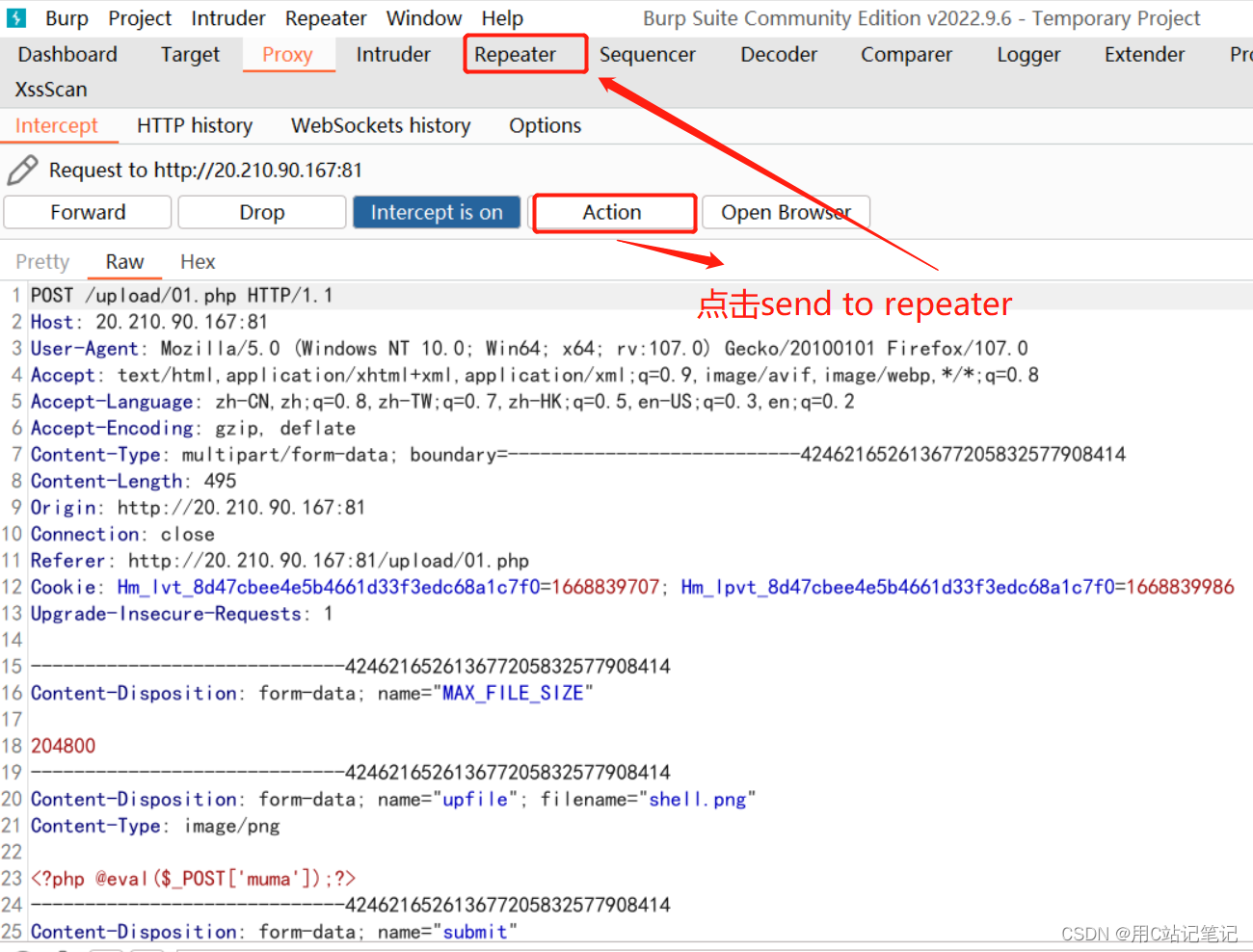Select the Proxy tab

[x=287, y=55]
